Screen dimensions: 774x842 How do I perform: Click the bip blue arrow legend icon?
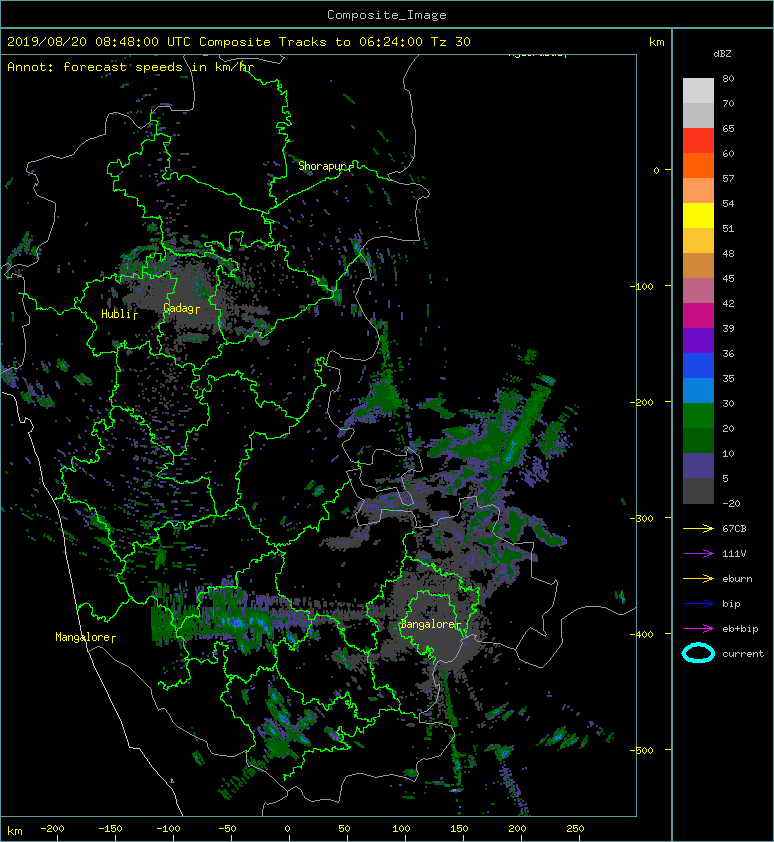698,604
